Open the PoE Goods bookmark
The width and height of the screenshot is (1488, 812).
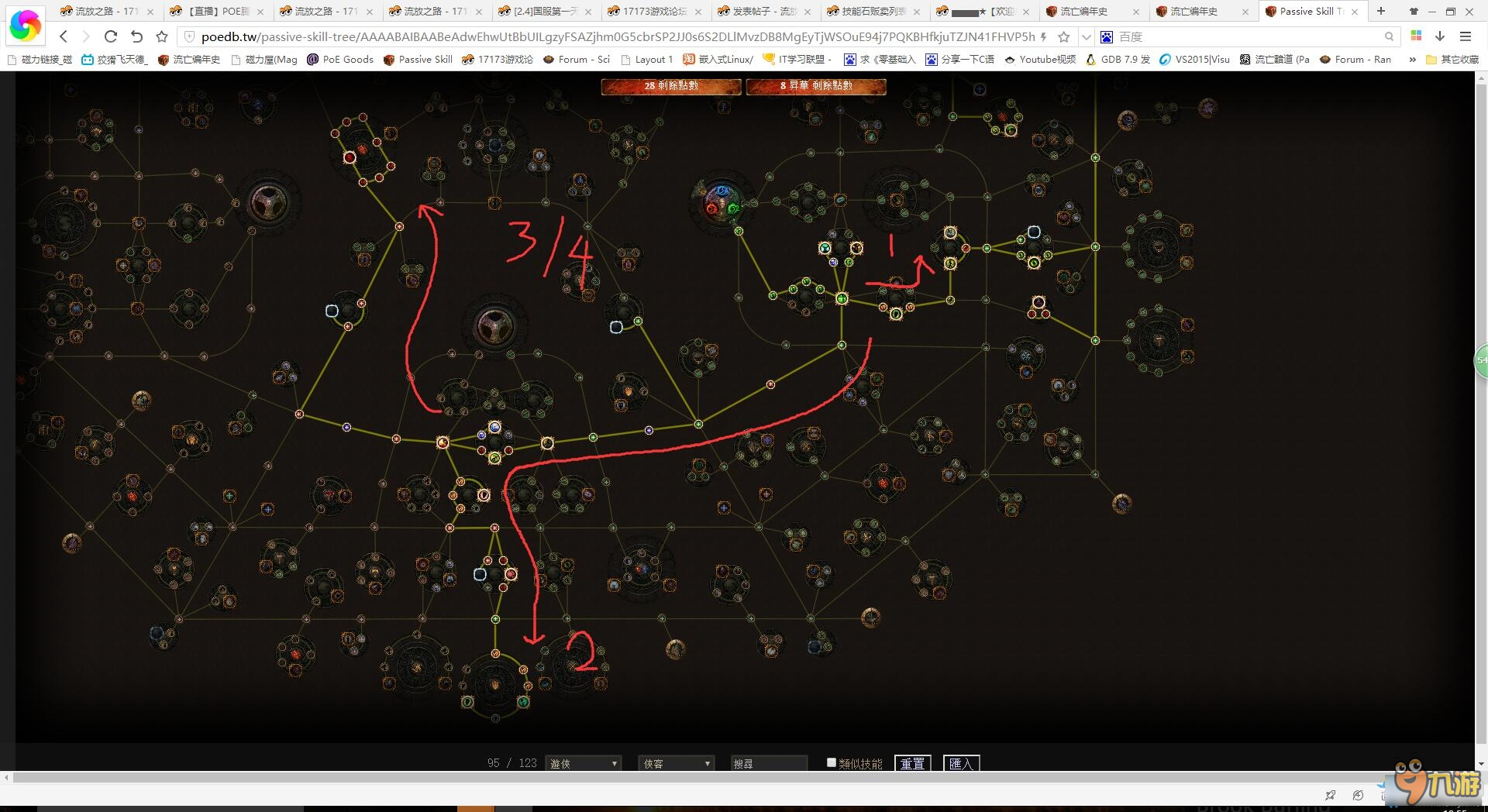point(340,59)
